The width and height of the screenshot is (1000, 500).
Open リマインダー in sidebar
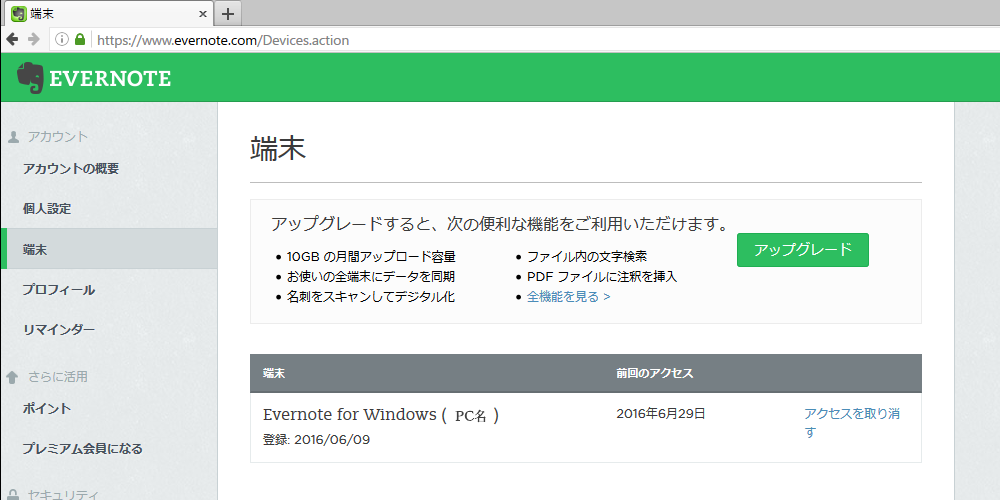pos(59,330)
